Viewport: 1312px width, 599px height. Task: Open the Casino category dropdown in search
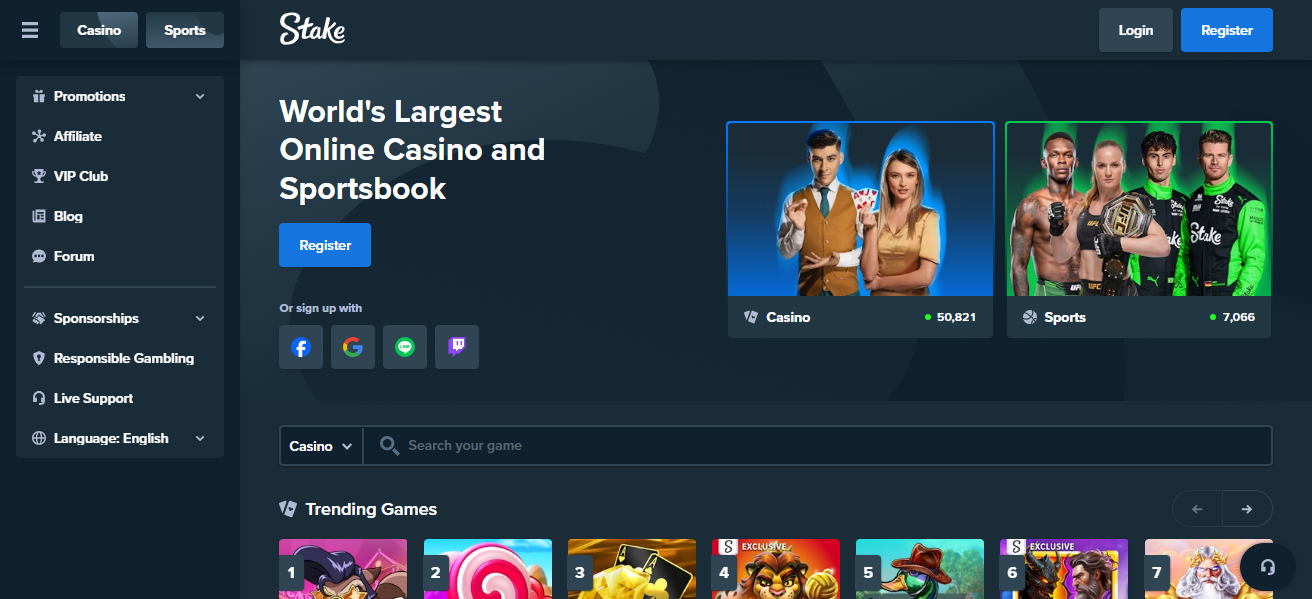point(321,446)
